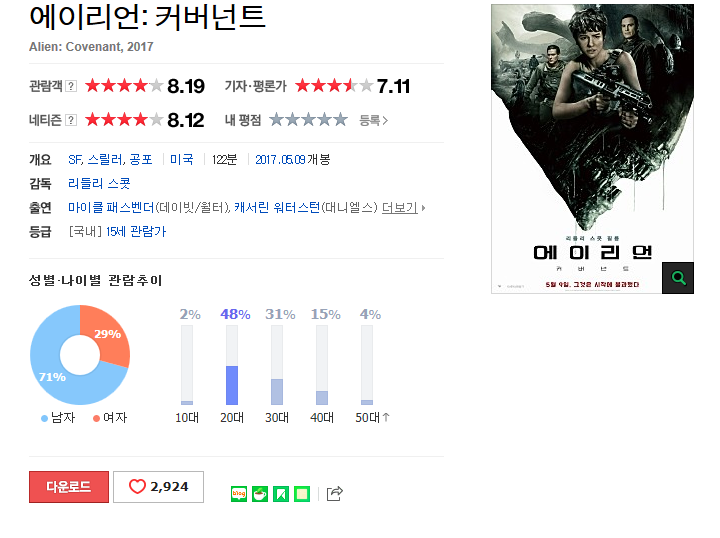The width and height of the screenshot is (720, 538).
Task: Set my rating on the 내 평점 stars
Action: [308, 120]
